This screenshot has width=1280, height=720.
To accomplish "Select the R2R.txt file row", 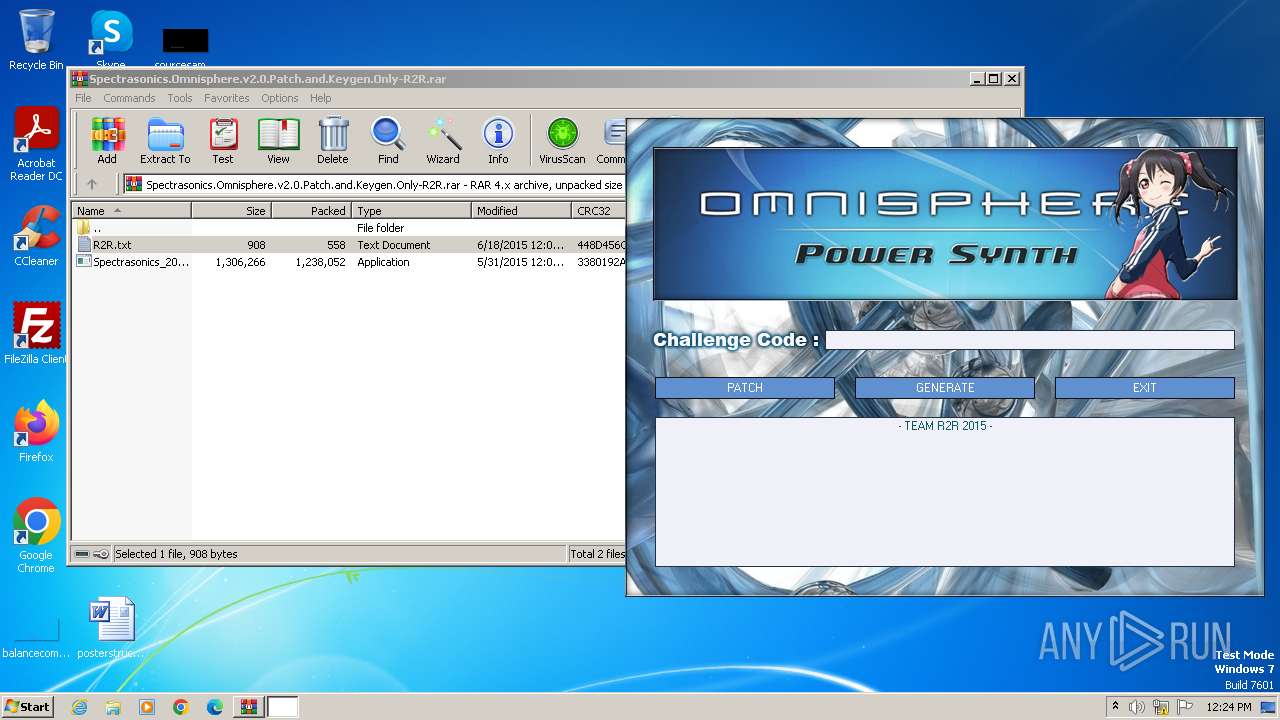I will (349, 245).
